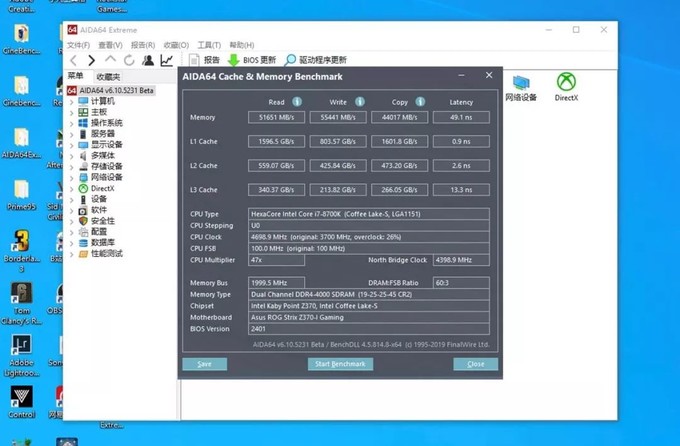The image size is (680, 446).
Task: Open the DirectX icon in main panel
Action: point(566,87)
